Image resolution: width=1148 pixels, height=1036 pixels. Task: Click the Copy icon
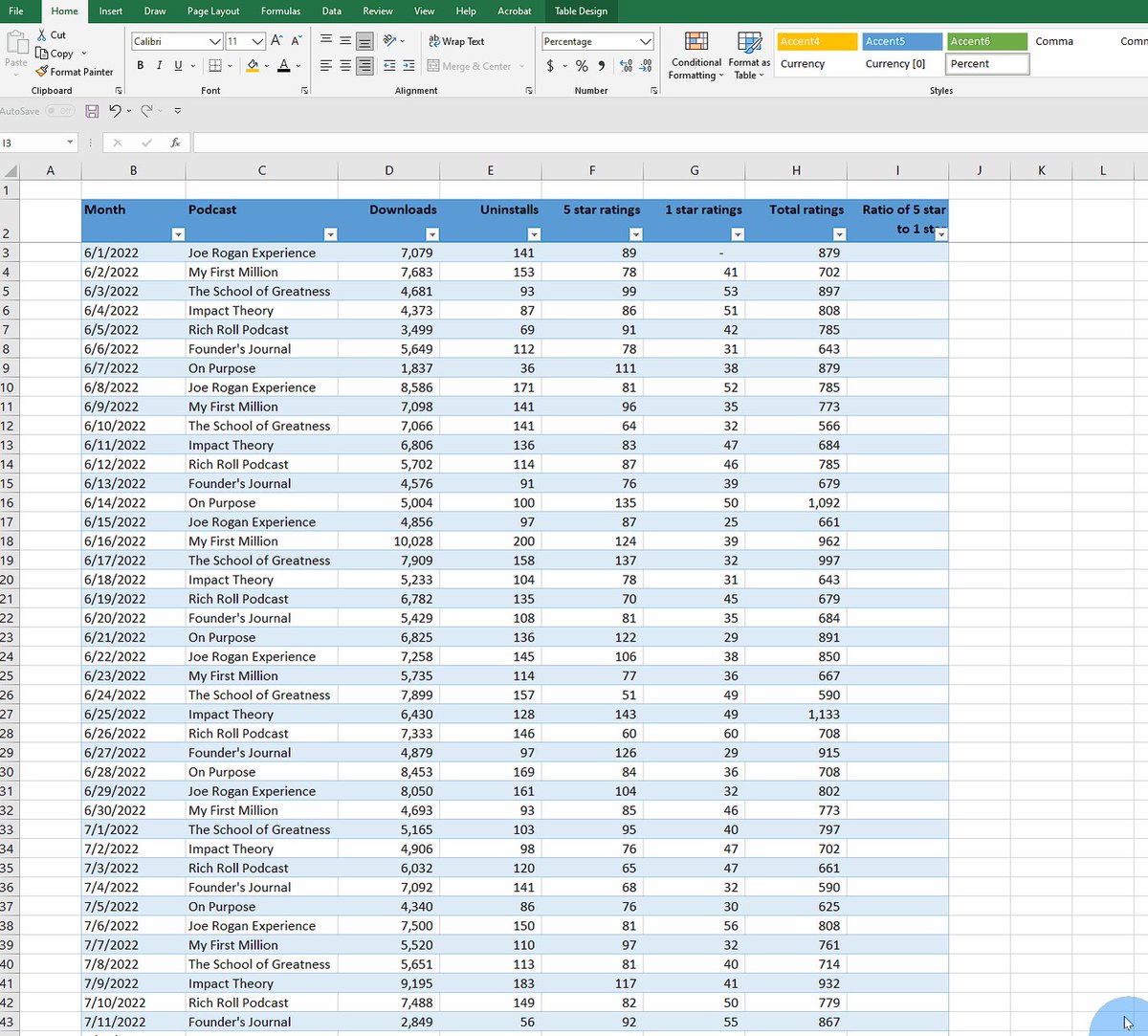coord(42,54)
